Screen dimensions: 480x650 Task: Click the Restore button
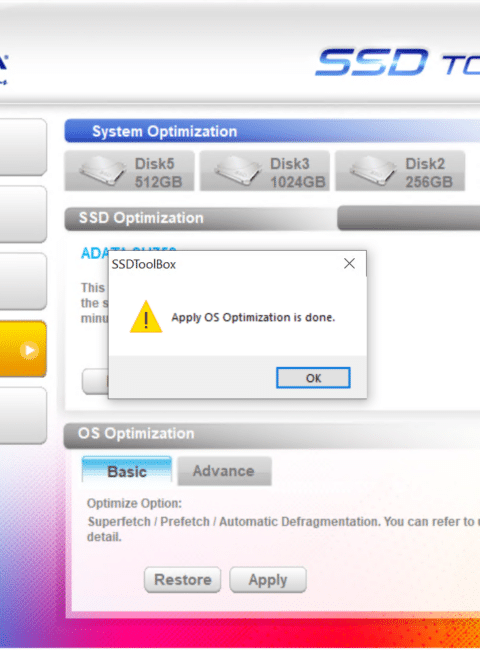point(182,580)
